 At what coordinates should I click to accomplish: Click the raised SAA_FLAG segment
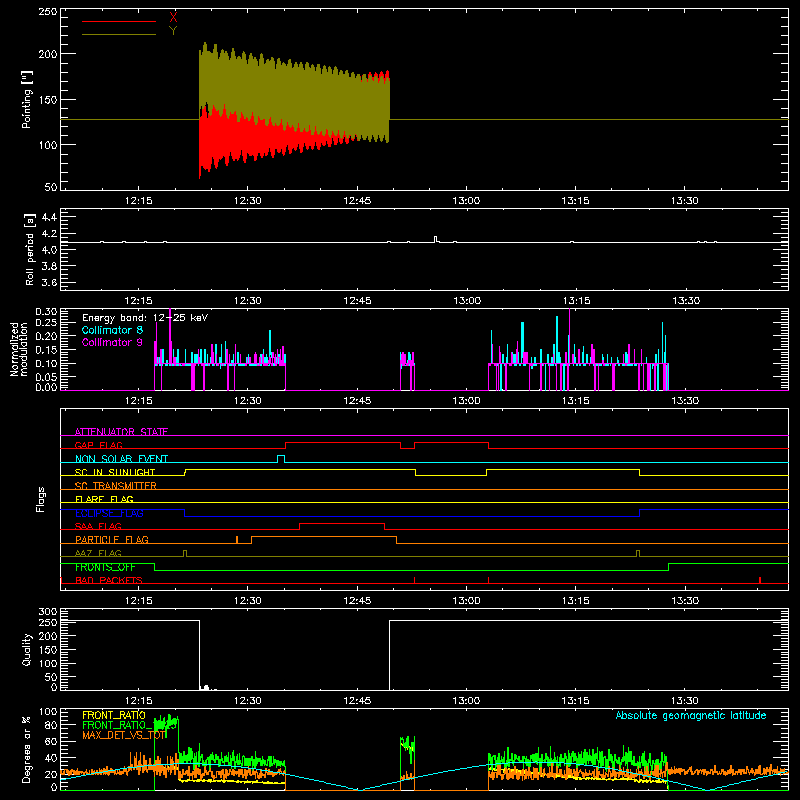click(x=342, y=524)
